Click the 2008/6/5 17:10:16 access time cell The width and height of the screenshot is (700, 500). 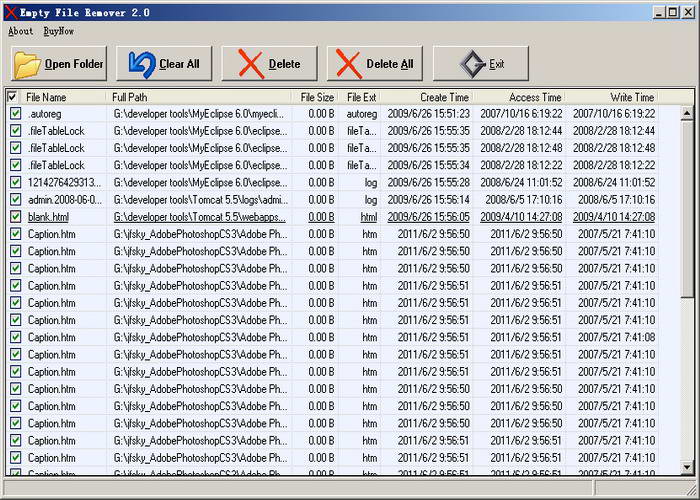click(524, 200)
